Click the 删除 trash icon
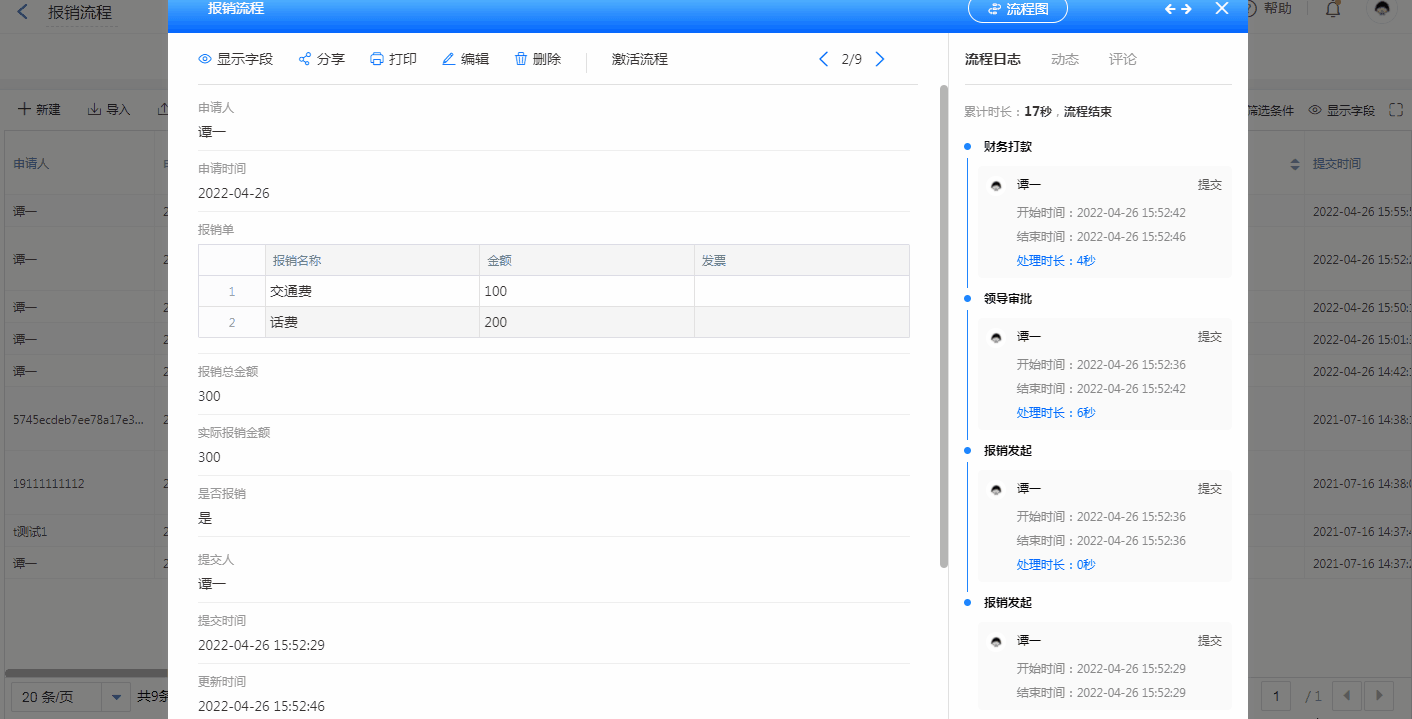 521,59
